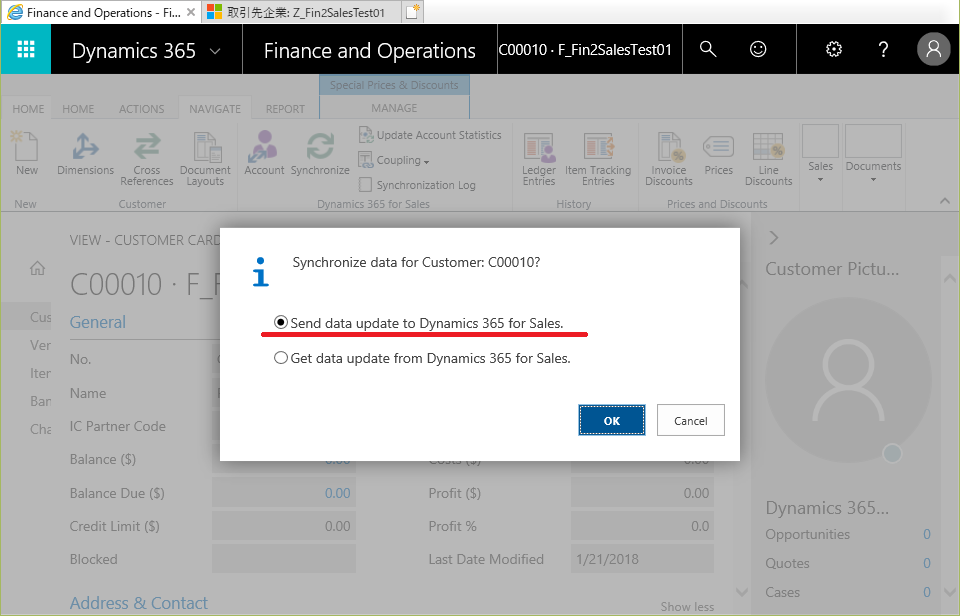Click the Synchronize ribbon icon

[320, 153]
